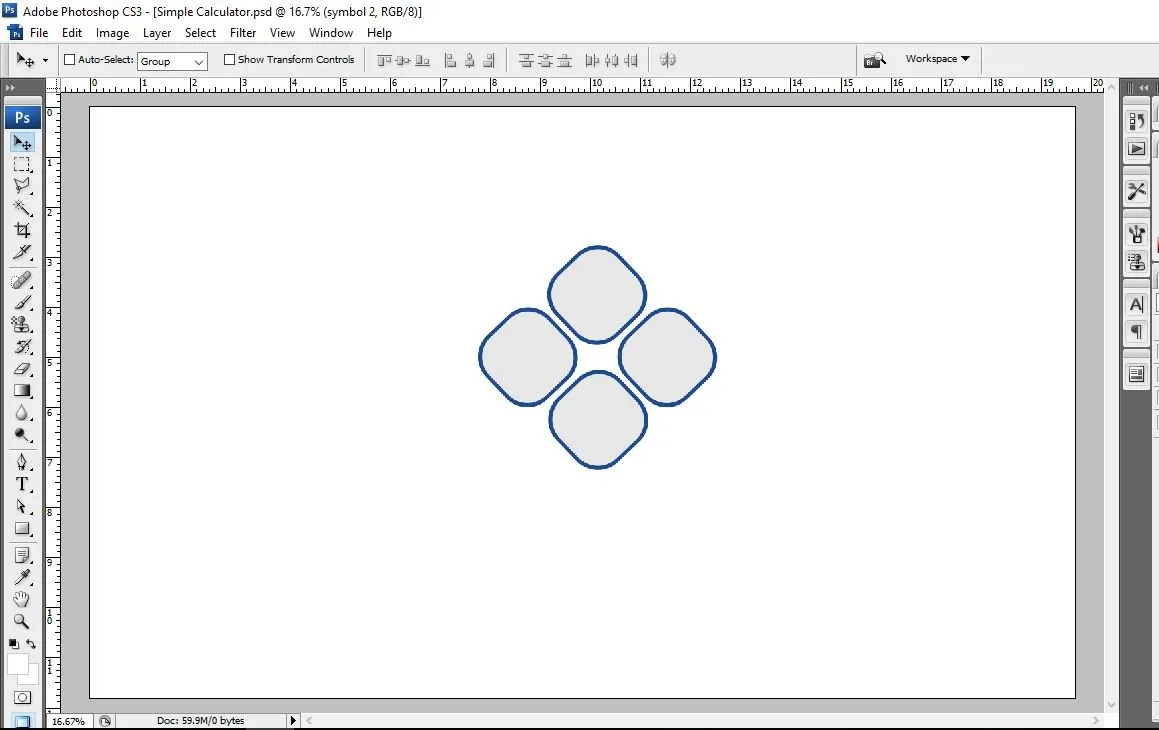Toggle Quick Mask mode button
This screenshot has height=730, width=1159.
[x=22, y=698]
